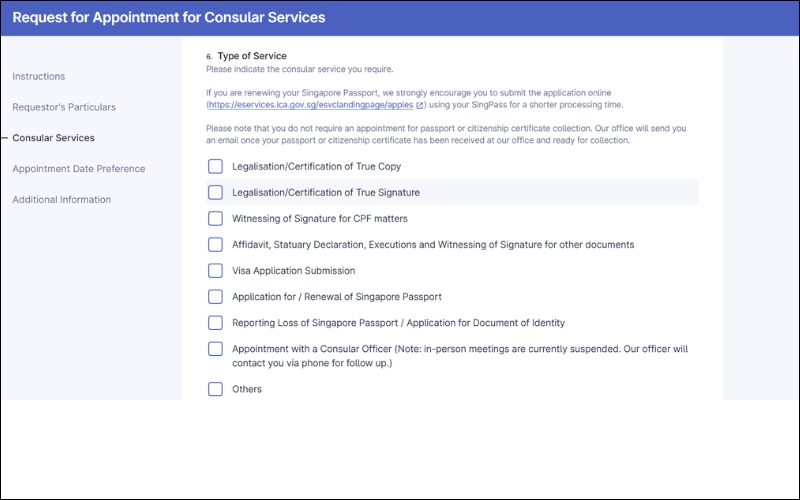Click the Others option label text
Image resolution: width=800 pixels, height=500 pixels.
(247, 389)
